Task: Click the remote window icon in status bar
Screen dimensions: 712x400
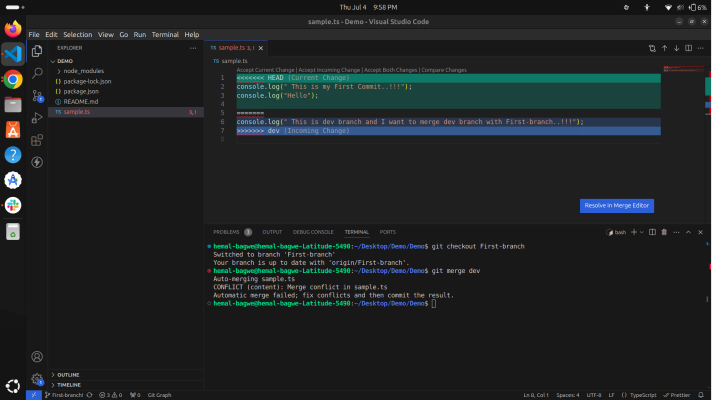Action: click(34, 395)
